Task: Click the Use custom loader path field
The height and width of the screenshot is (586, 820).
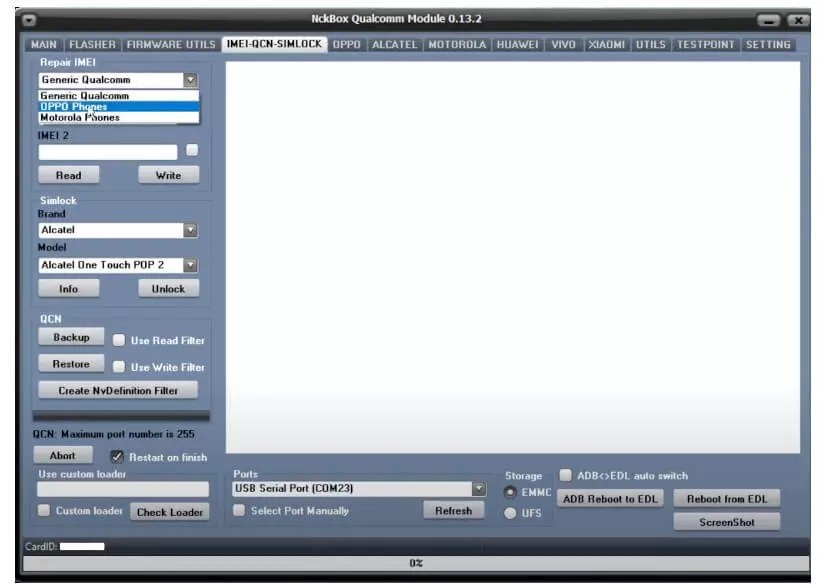Action: (123, 489)
